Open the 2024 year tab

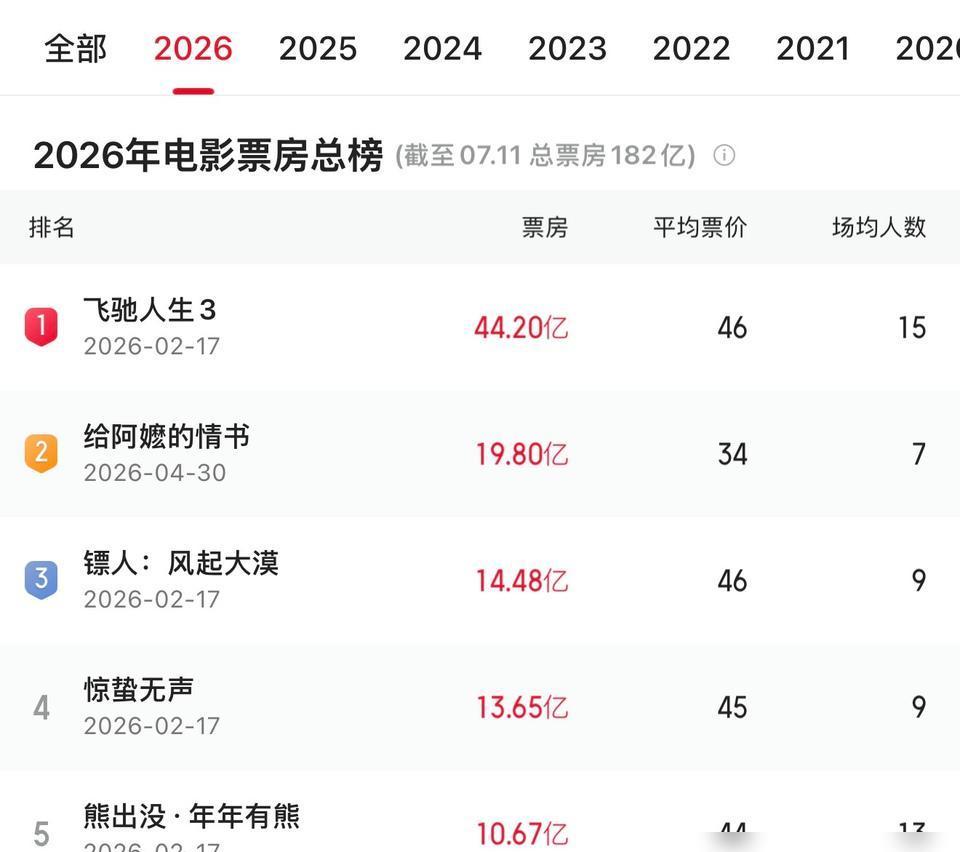[442, 48]
